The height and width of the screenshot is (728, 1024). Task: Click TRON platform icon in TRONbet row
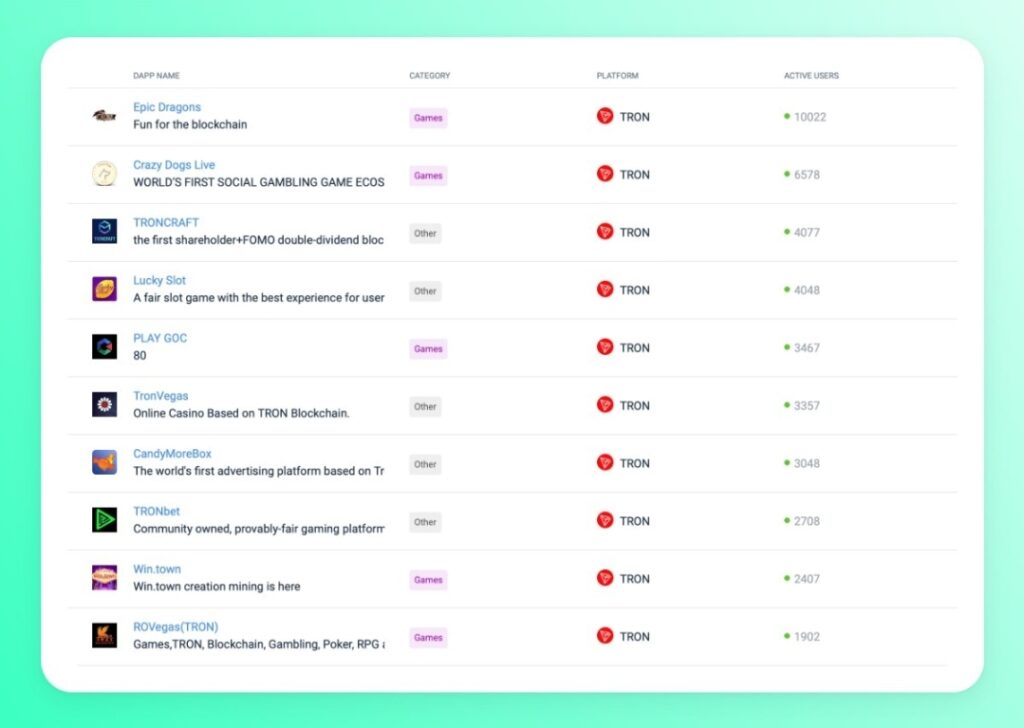pos(605,520)
